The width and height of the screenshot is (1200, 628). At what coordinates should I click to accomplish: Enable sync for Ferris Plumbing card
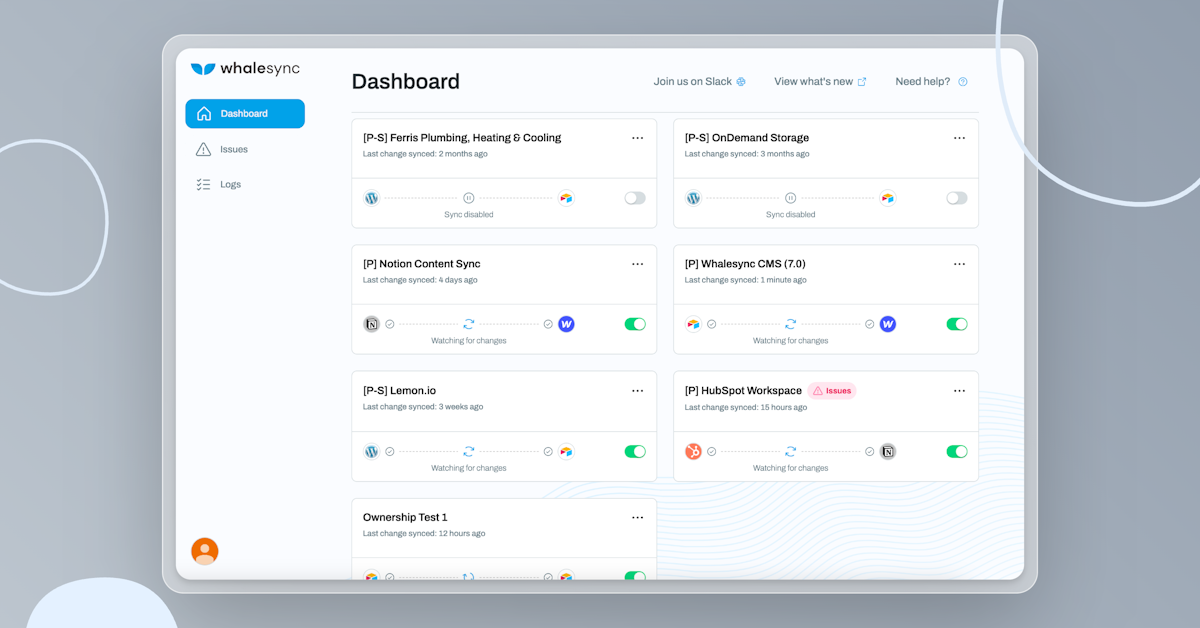coord(635,198)
